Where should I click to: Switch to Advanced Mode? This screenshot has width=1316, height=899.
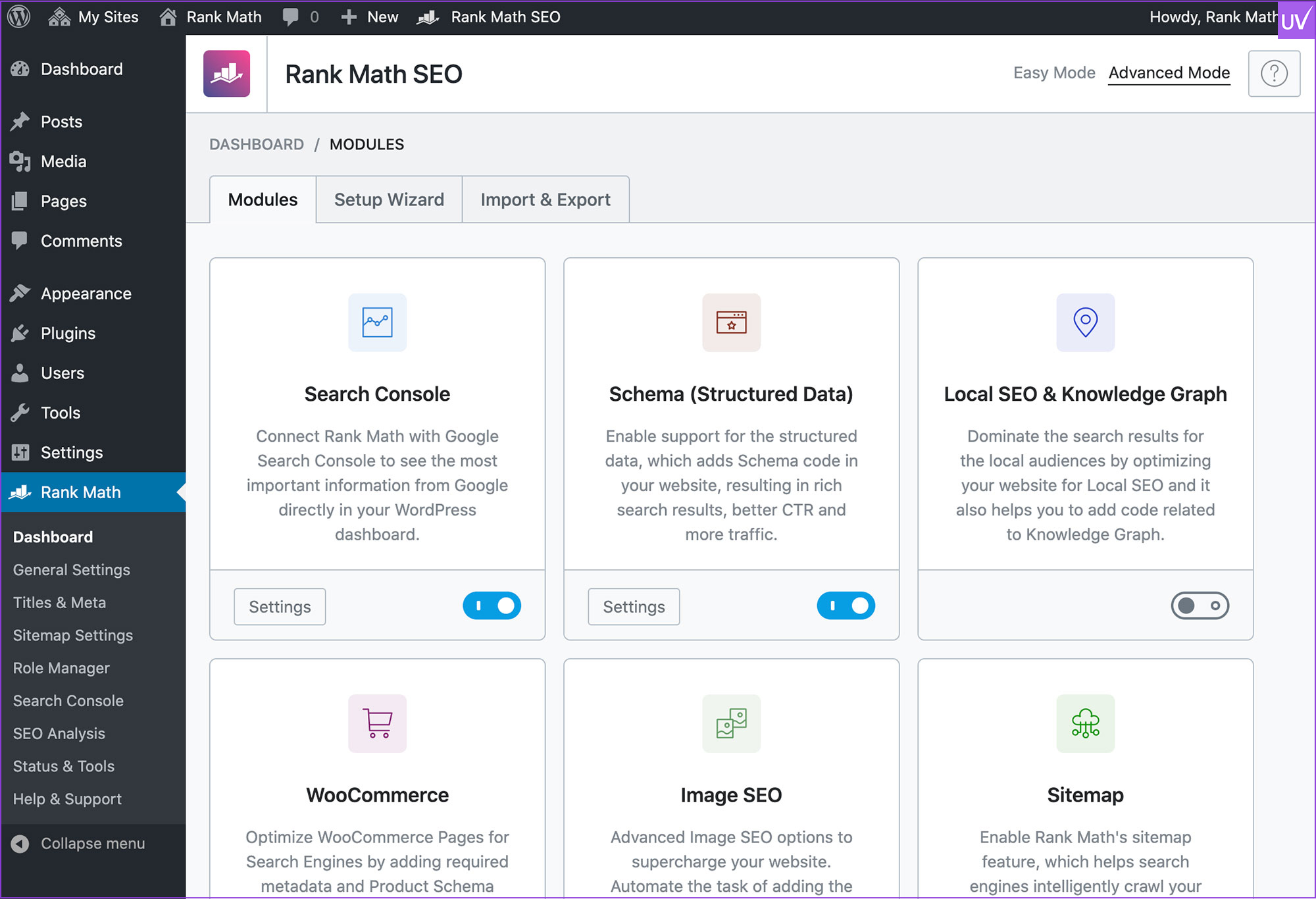(1169, 73)
